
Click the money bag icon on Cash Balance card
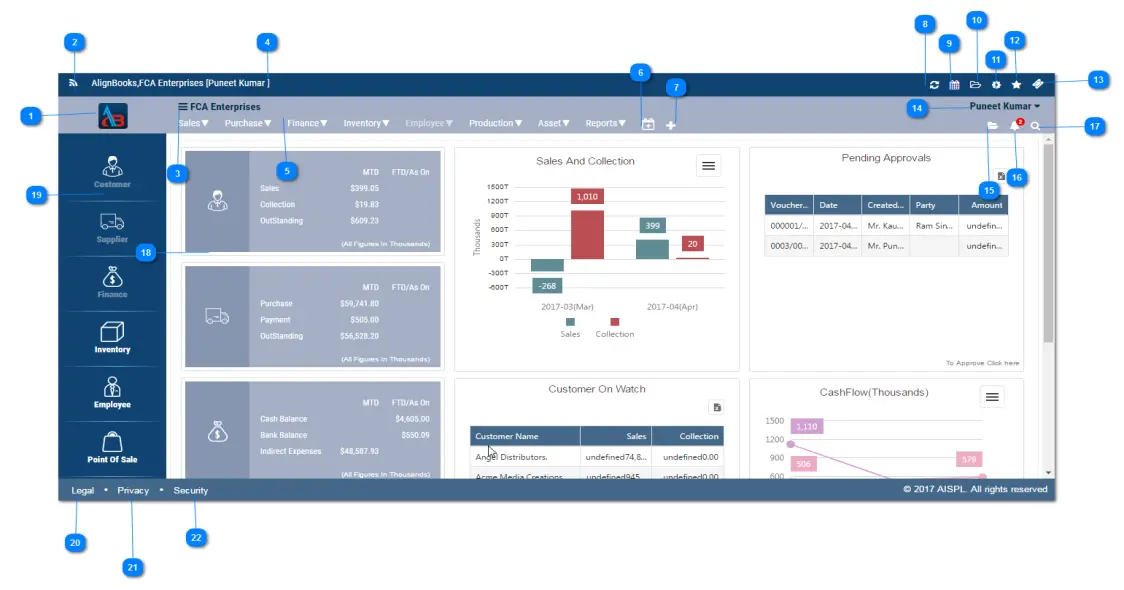(217, 431)
